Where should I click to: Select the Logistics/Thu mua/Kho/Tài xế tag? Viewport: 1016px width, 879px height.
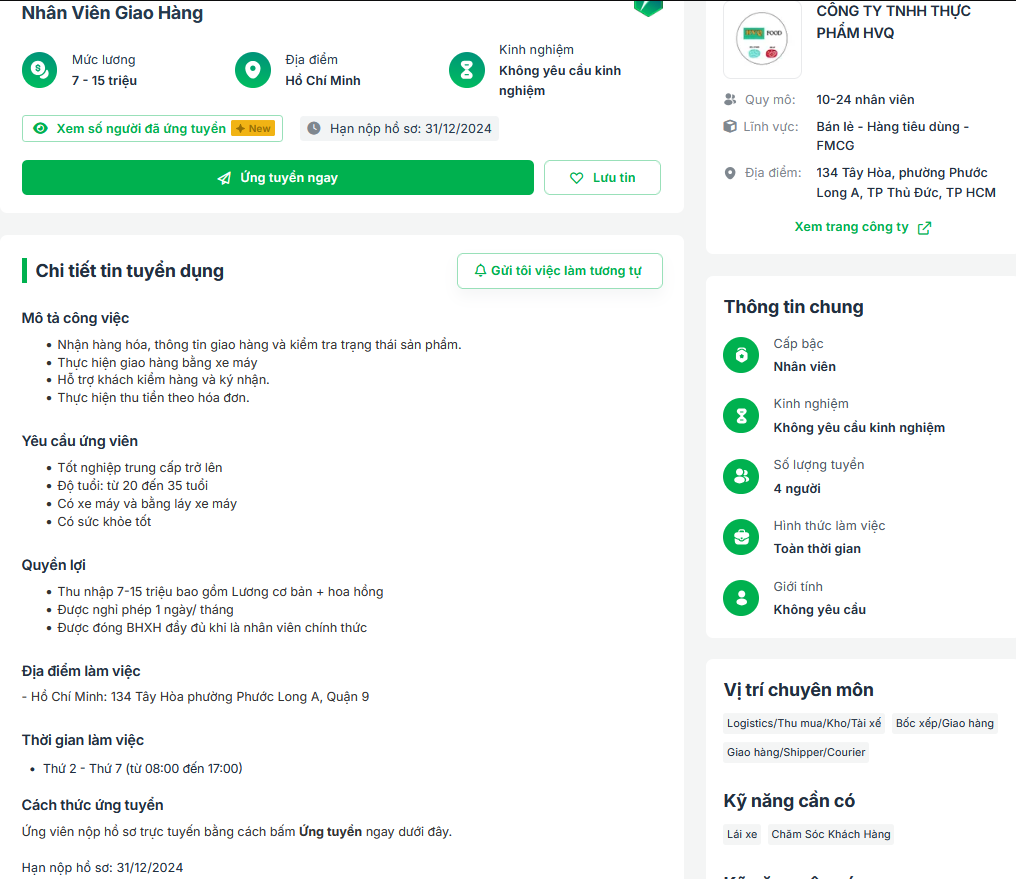804,723
